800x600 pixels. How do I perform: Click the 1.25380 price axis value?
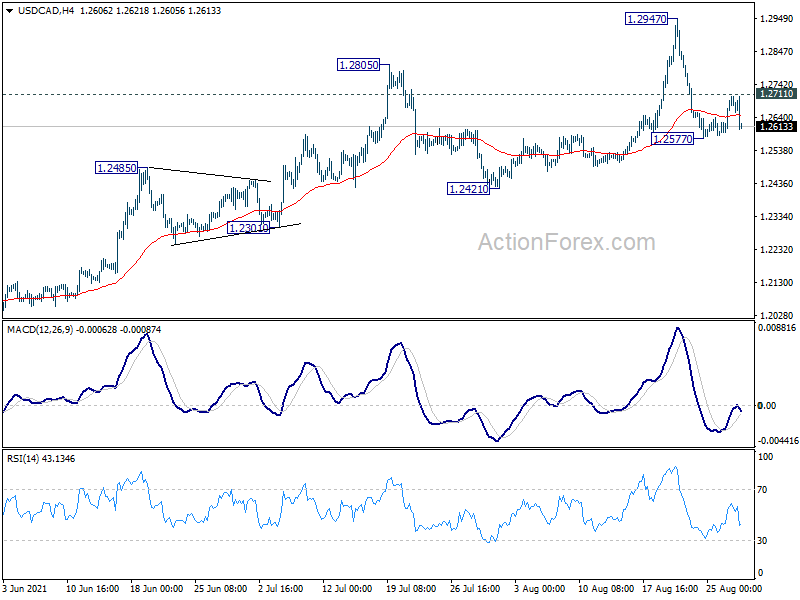[x=777, y=151]
